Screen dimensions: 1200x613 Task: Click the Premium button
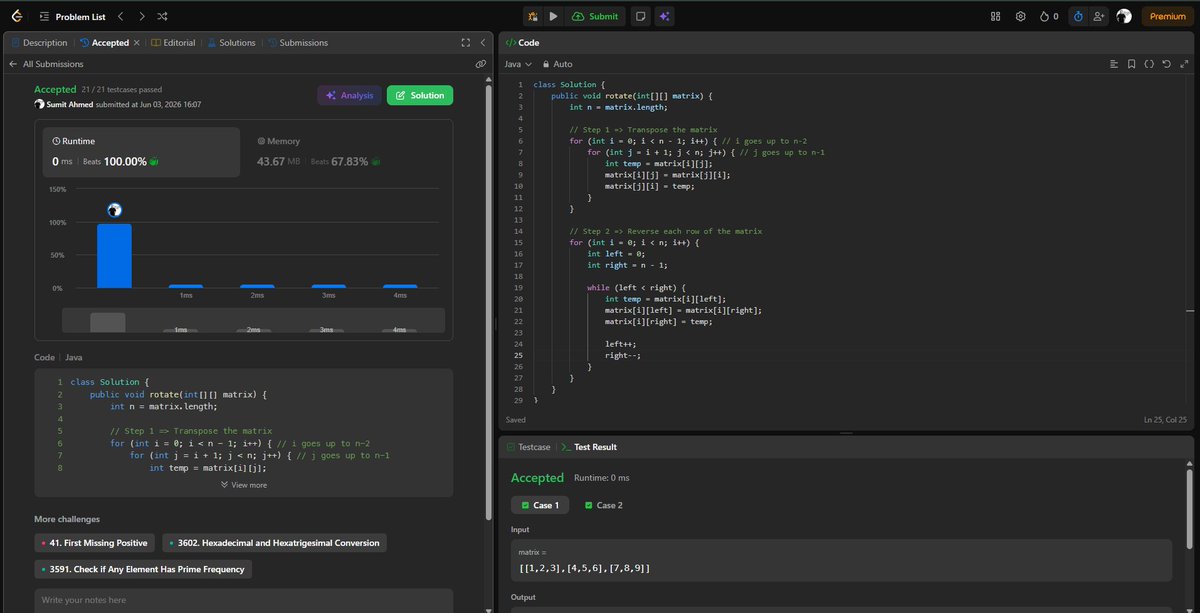click(1167, 17)
